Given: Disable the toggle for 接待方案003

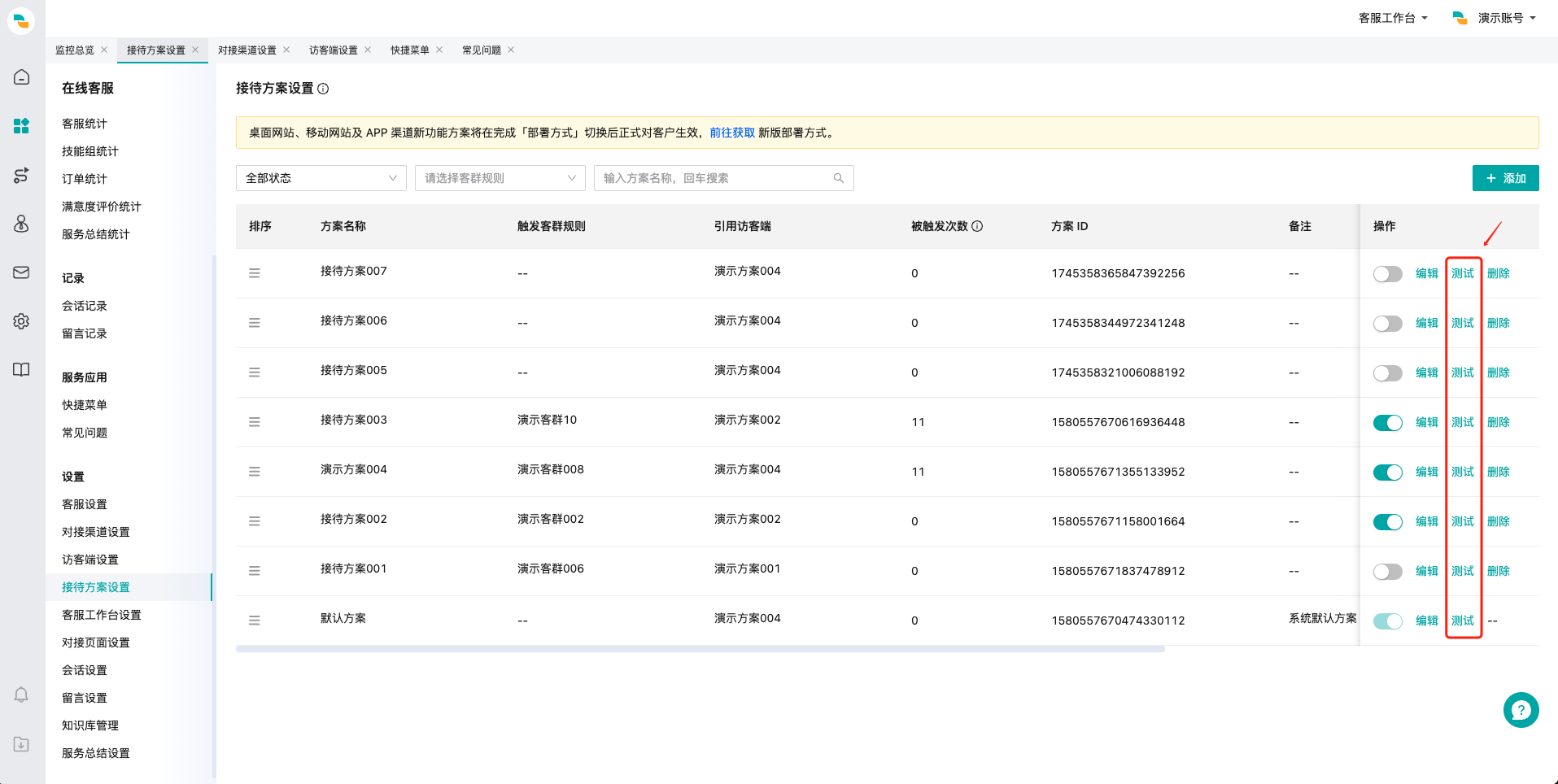Looking at the screenshot, I should [x=1387, y=423].
